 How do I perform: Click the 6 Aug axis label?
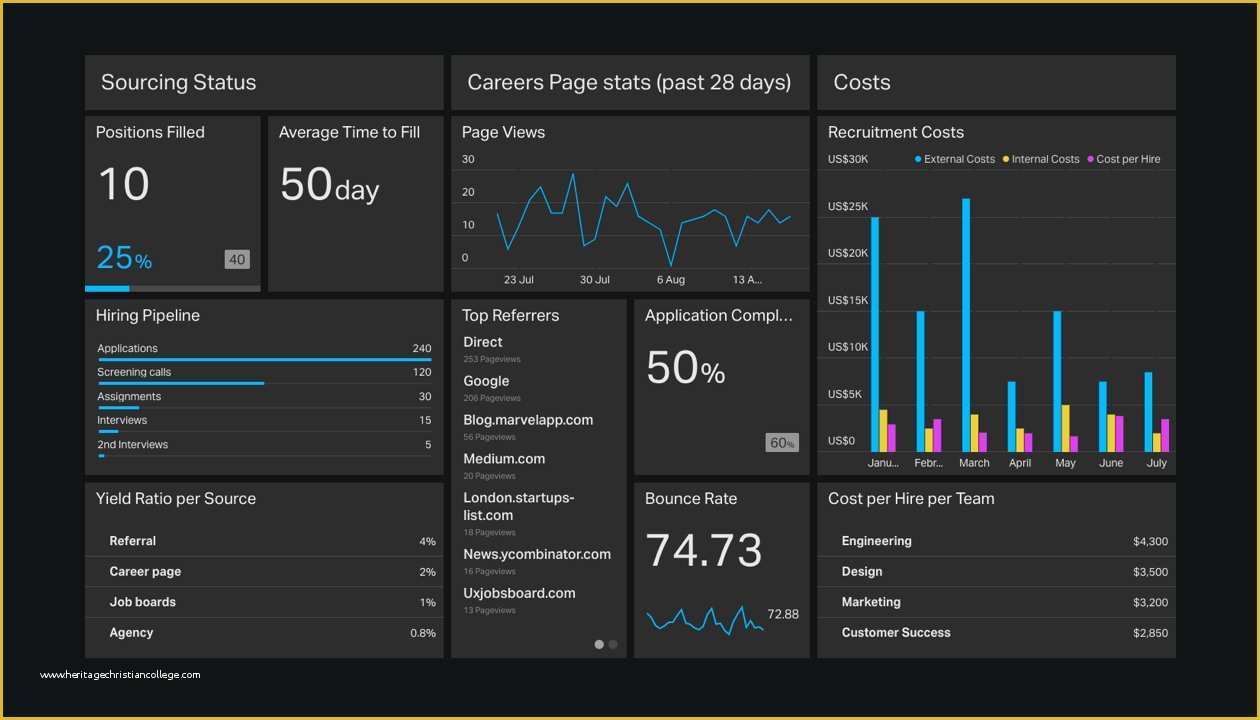click(671, 280)
